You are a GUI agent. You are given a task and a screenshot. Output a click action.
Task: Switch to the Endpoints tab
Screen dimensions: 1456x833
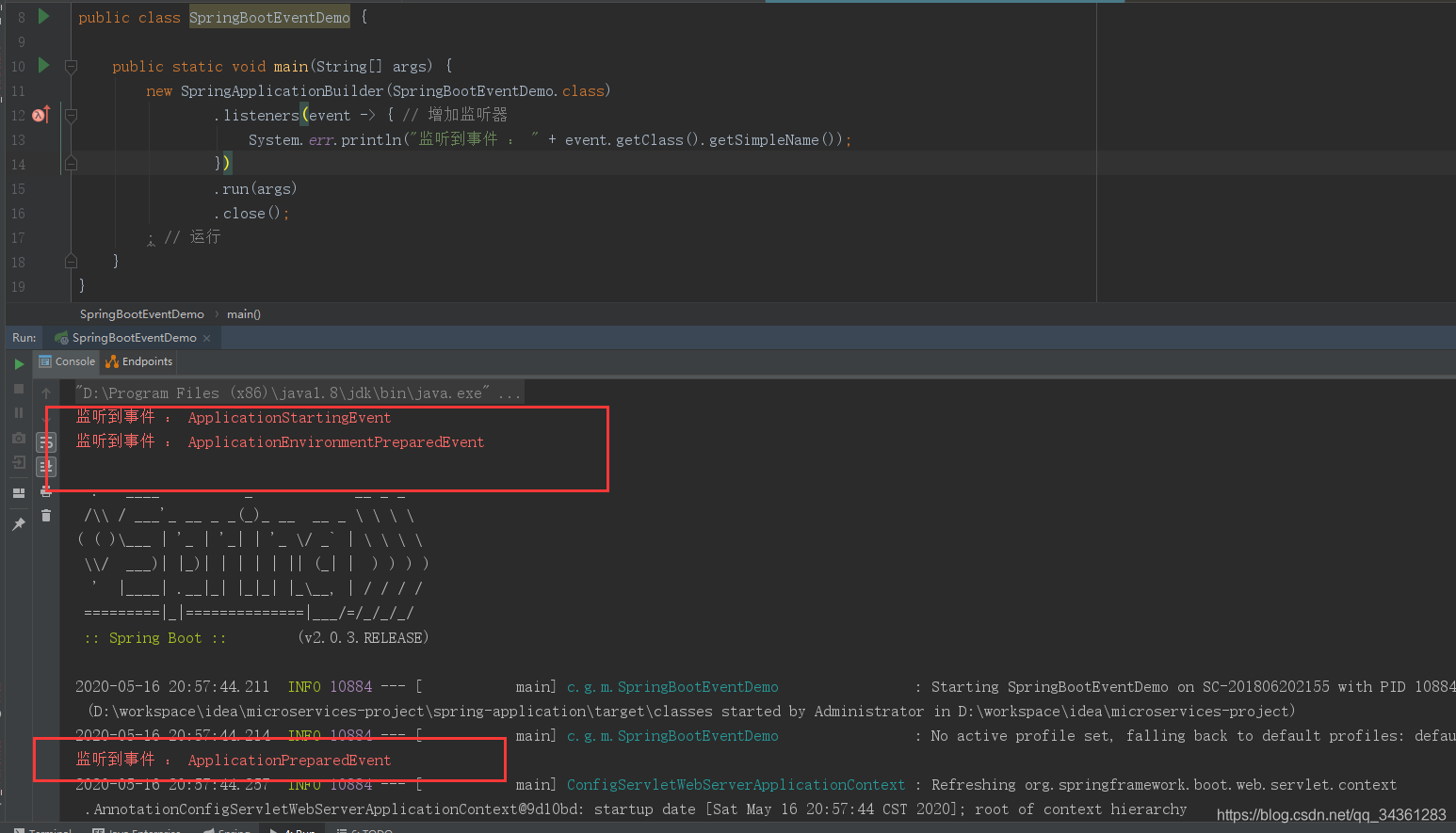139,361
